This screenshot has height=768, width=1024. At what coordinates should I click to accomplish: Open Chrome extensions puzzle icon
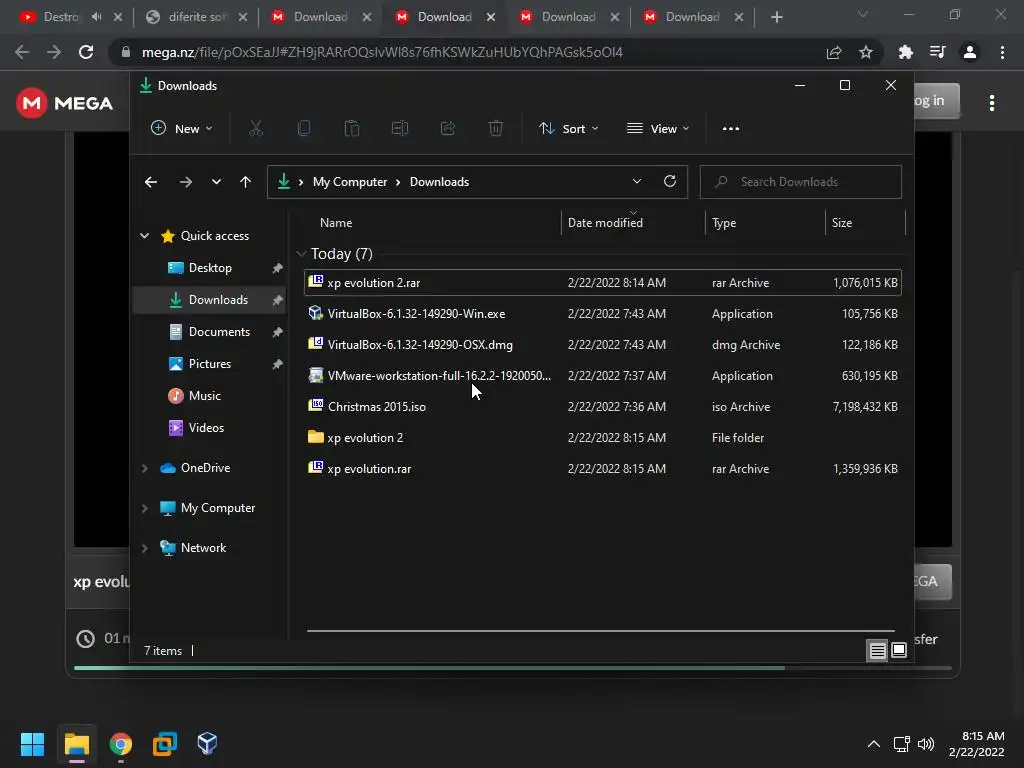coord(905,52)
